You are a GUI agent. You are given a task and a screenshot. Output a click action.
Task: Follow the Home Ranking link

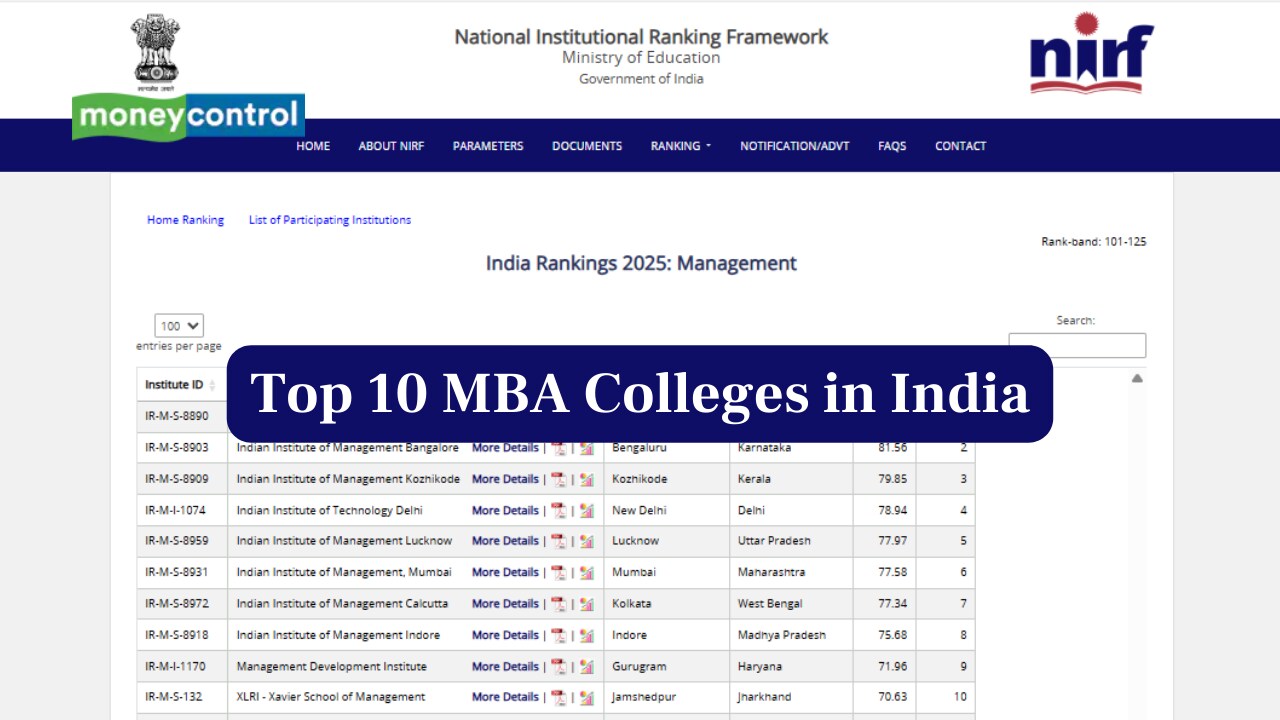pyautogui.click(x=186, y=220)
